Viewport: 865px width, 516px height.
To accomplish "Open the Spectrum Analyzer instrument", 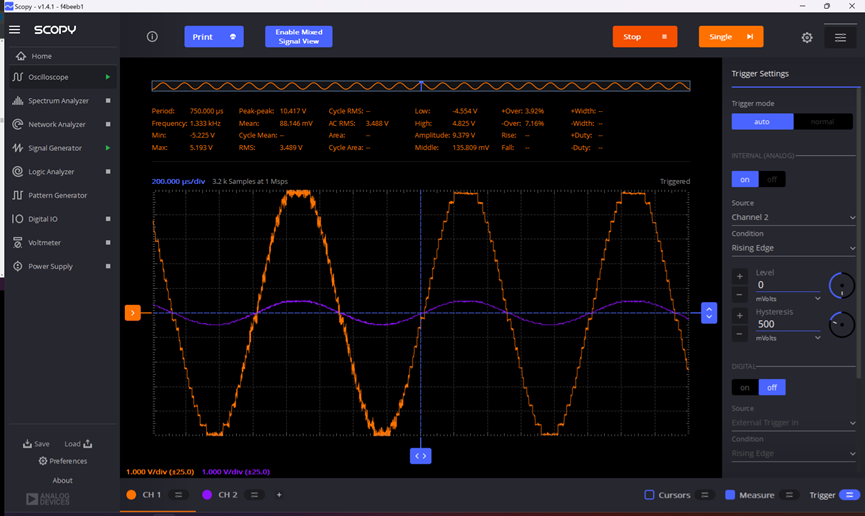I will [62, 101].
